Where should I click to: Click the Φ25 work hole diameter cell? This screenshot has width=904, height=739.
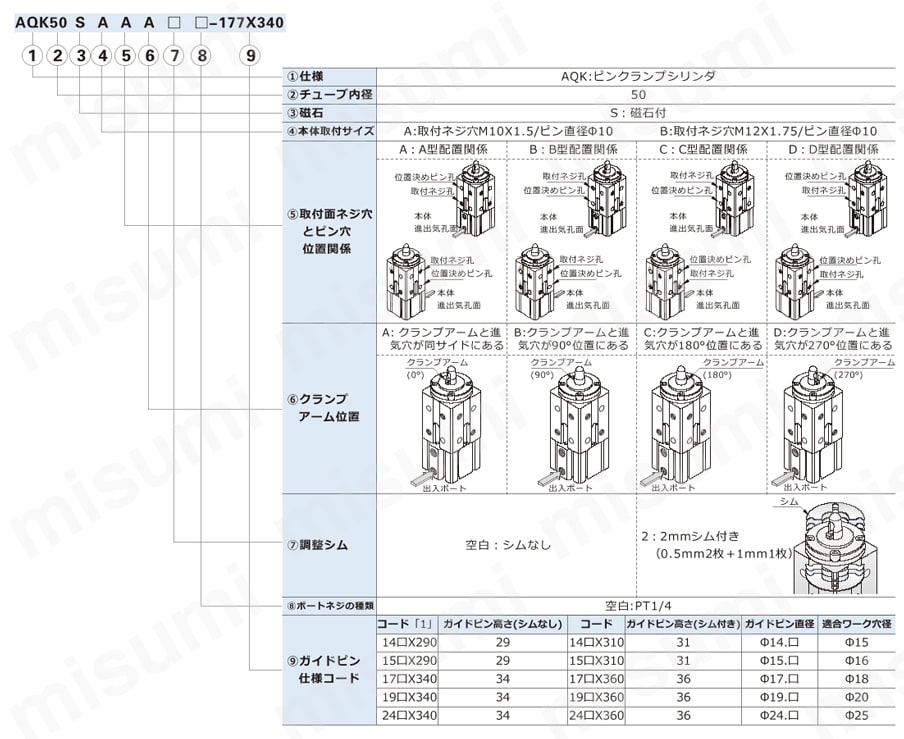[856, 715]
